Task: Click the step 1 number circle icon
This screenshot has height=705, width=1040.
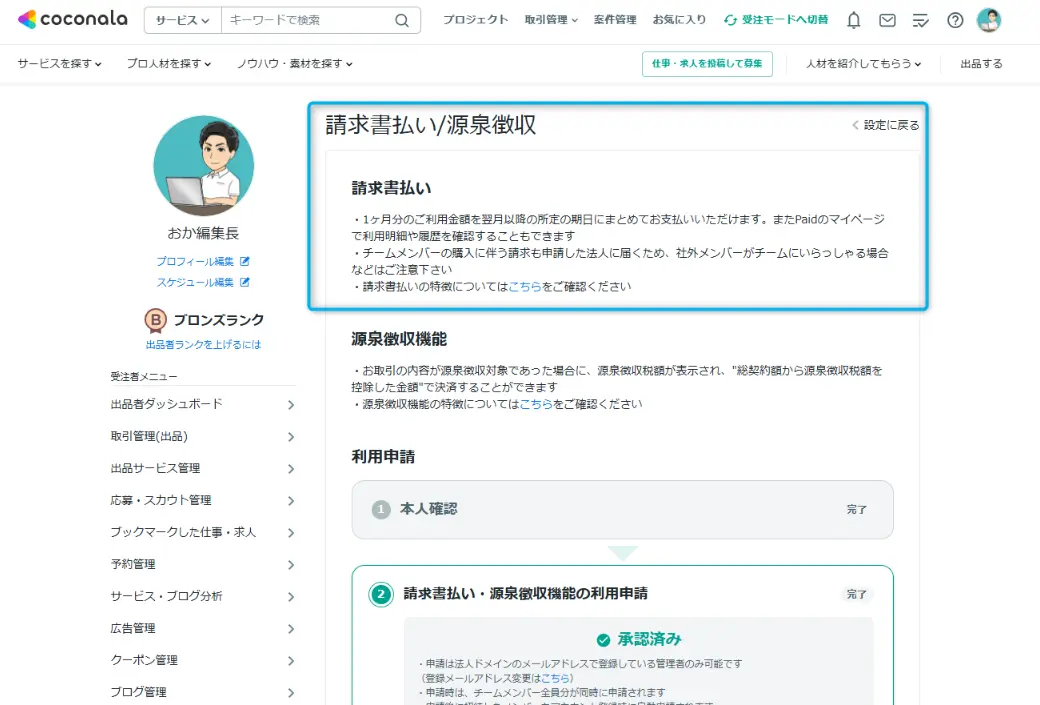Action: click(381, 509)
